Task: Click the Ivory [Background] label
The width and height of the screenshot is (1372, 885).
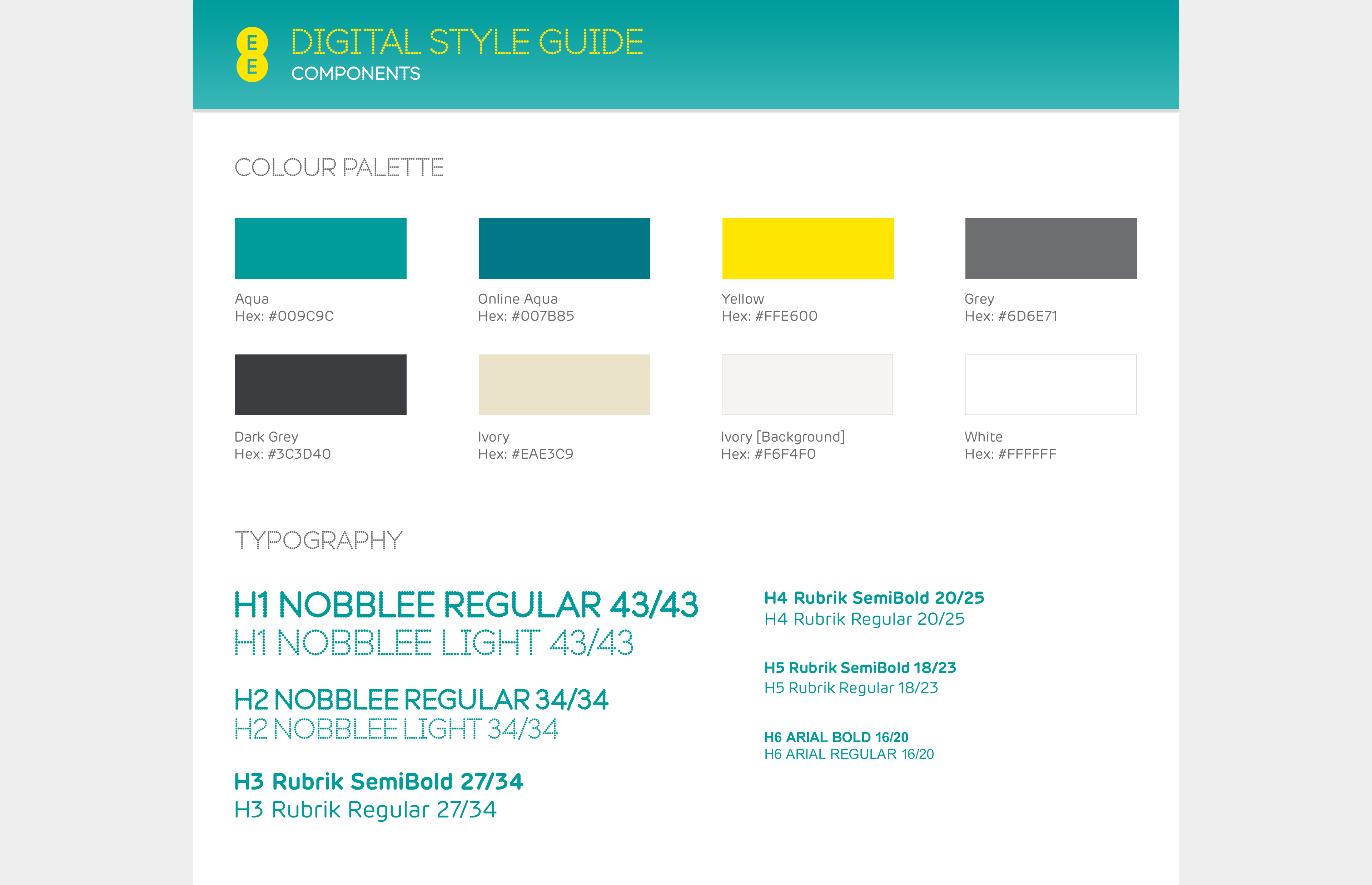Action: coord(783,437)
